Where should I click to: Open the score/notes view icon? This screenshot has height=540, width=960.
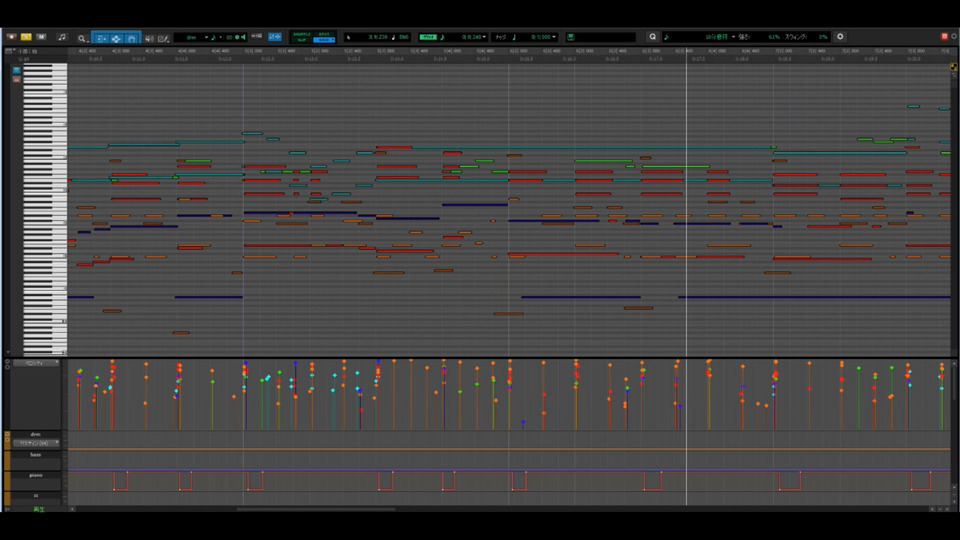tap(62, 37)
